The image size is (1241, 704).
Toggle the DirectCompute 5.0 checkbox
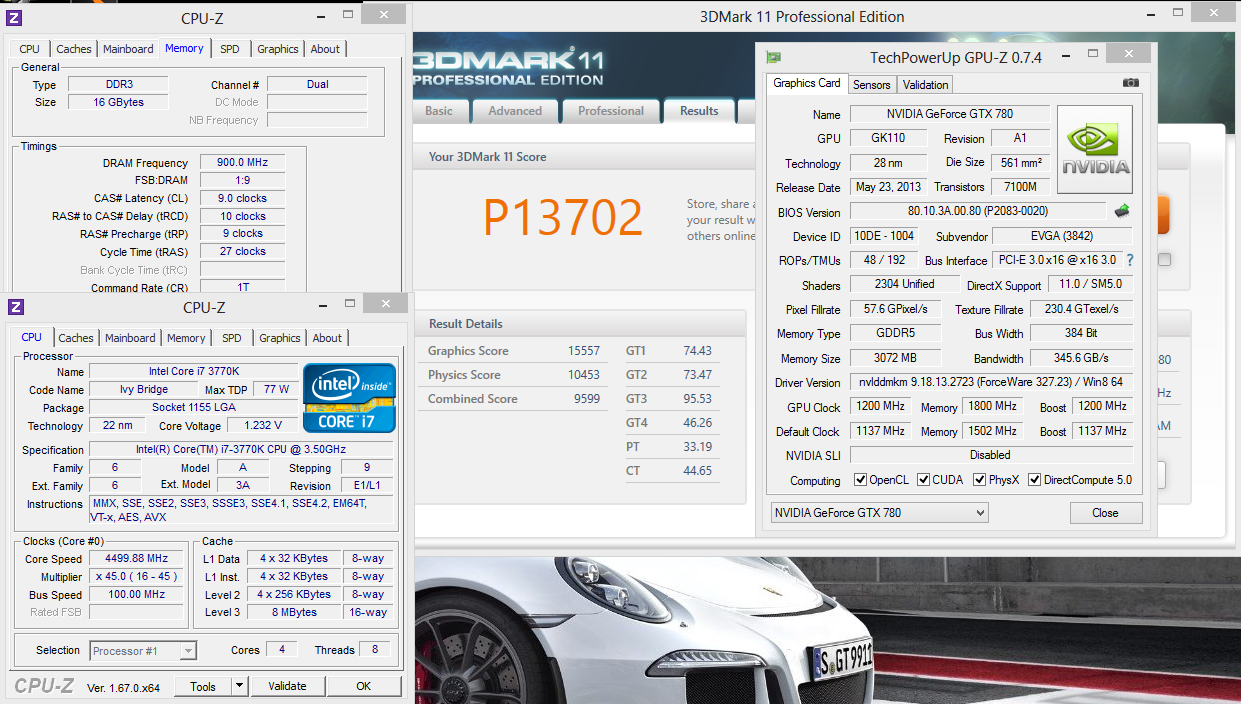[x=1035, y=480]
